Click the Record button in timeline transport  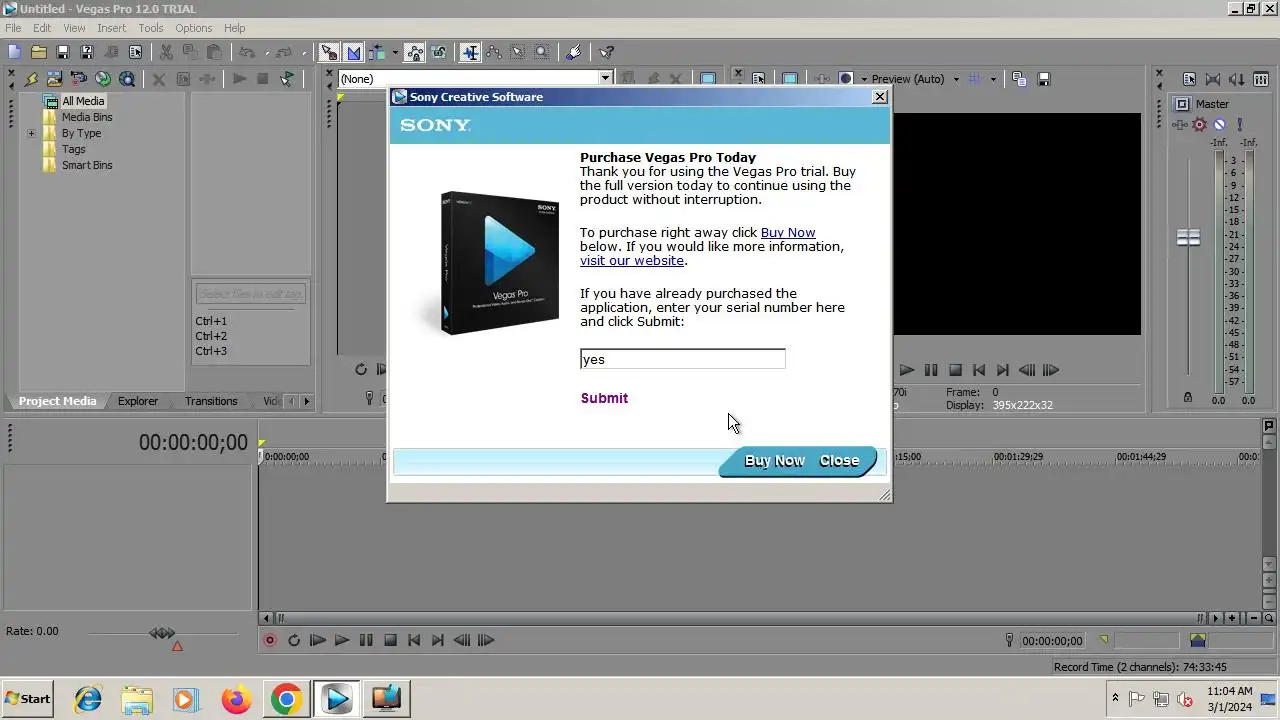(269, 640)
